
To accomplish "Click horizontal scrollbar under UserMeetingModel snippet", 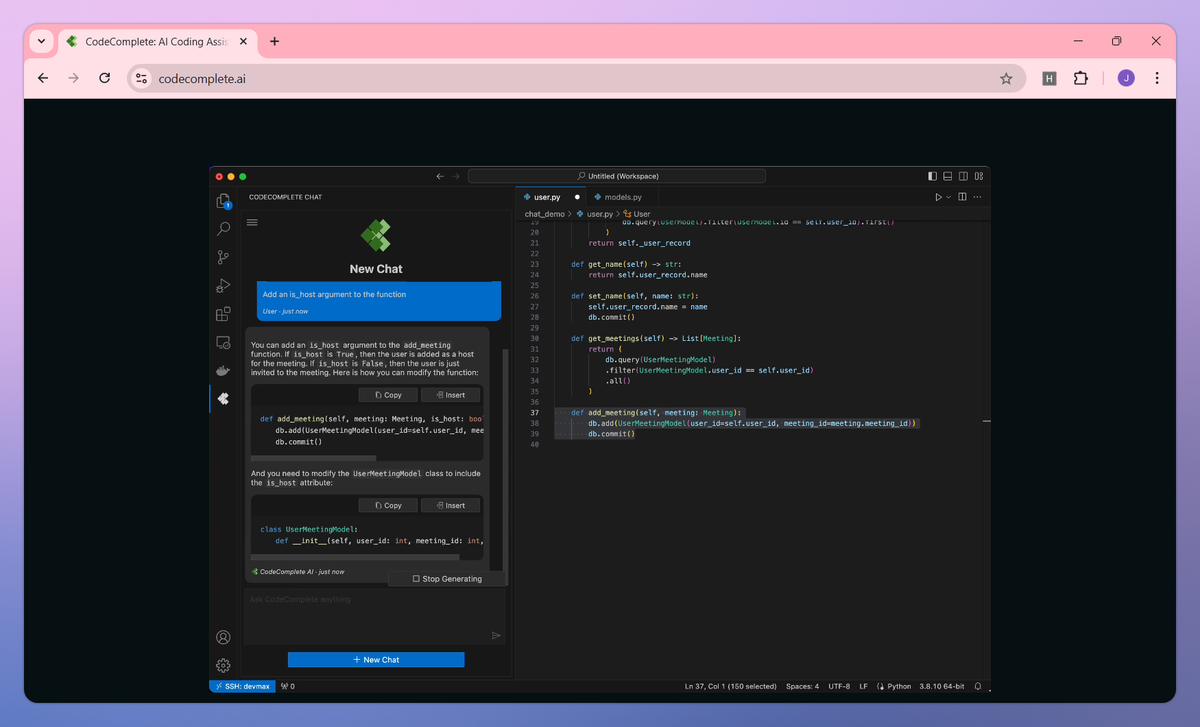I will coord(355,556).
